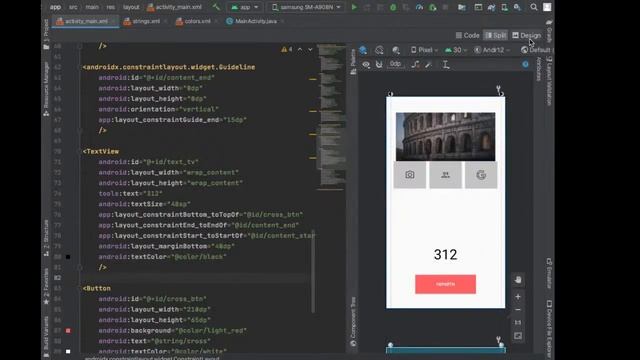Click the light red color swatch in the gutter
Viewport: 640px width, 360px height.
point(68,331)
